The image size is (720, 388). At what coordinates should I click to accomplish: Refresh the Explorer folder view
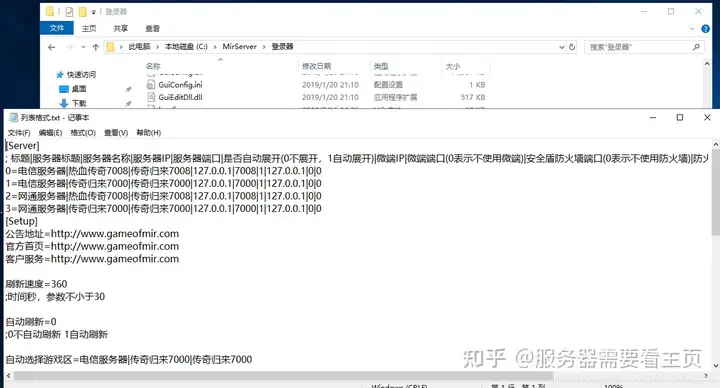[x=572, y=47]
